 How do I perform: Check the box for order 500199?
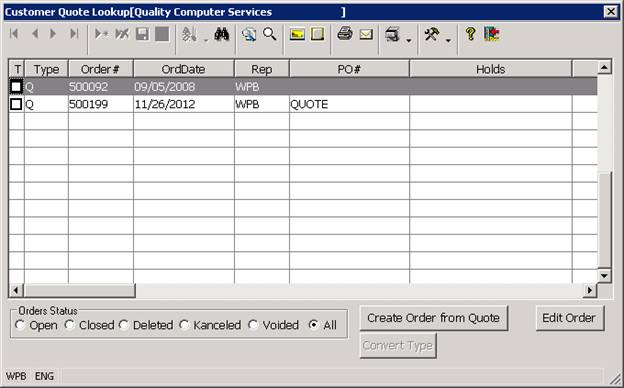(16, 104)
